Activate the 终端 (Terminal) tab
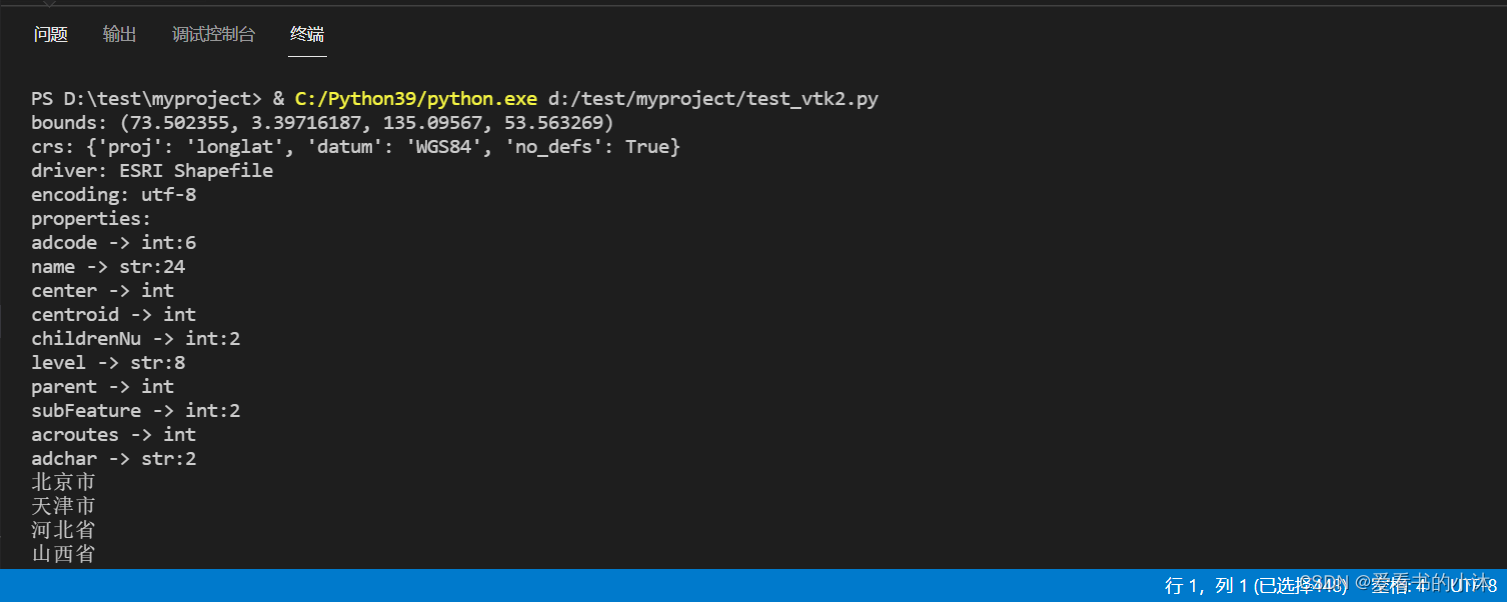 307,35
